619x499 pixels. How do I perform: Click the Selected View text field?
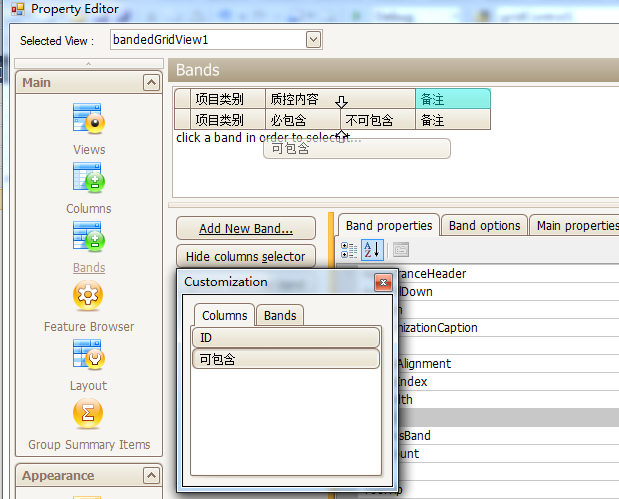point(208,39)
